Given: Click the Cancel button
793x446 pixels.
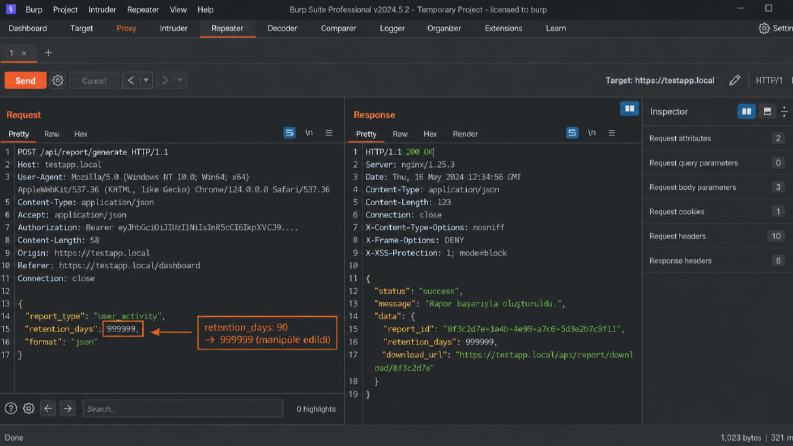Looking at the screenshot, I should click(94, 80).
